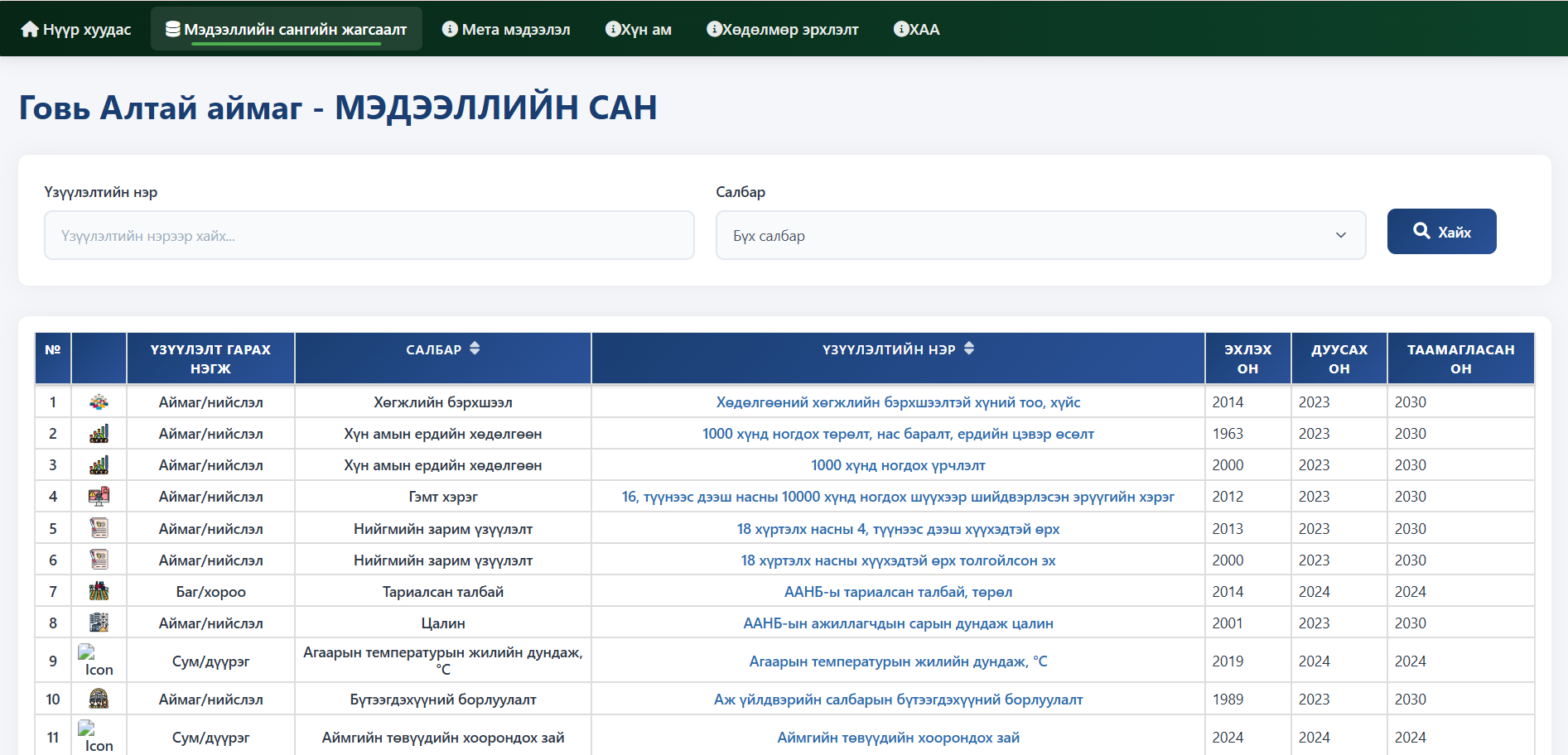Viewport: 1568px width, 755px height.
Task: Click the Хөгжлийн бэрхшээл cell in row 1
Action: (x=443, y=402)
